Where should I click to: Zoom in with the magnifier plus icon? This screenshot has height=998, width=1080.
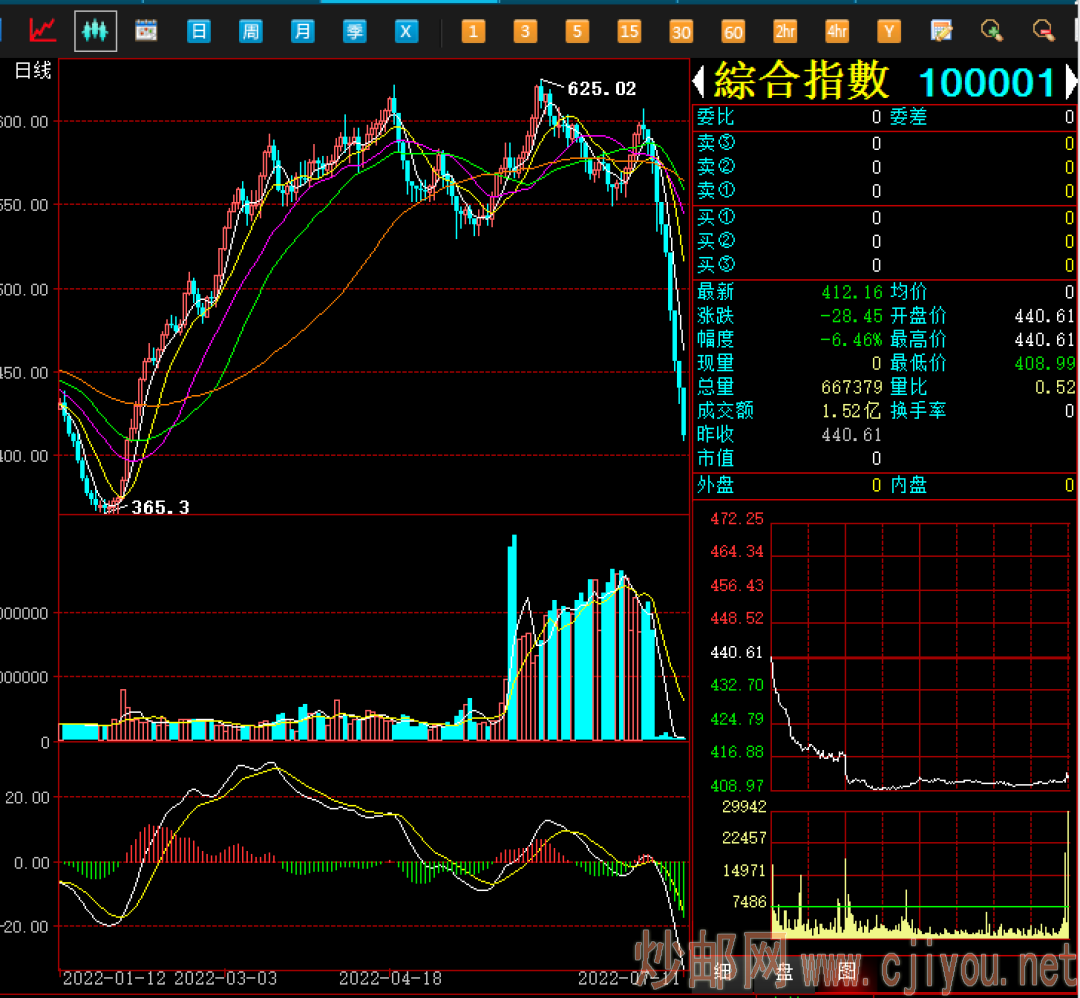point(992,31)
